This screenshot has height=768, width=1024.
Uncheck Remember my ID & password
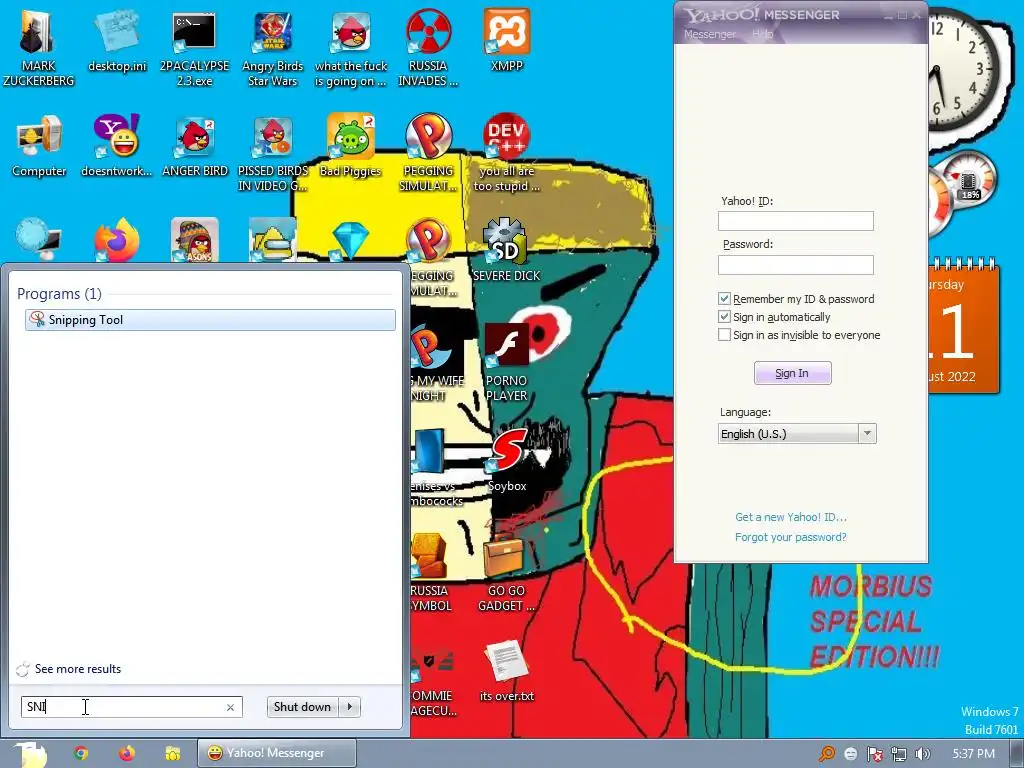point(724,298)
